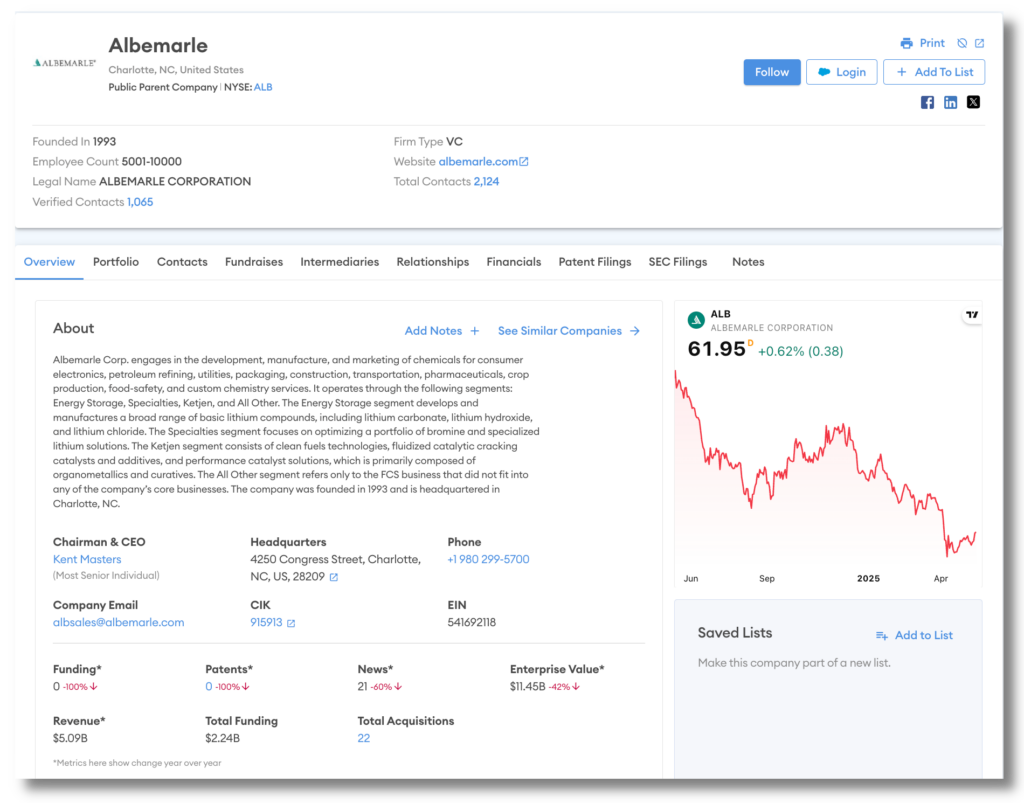Click the Albemarle company logo
Image resolution: width=1024 pixels, height=803 pixels.
pos(64,63)
